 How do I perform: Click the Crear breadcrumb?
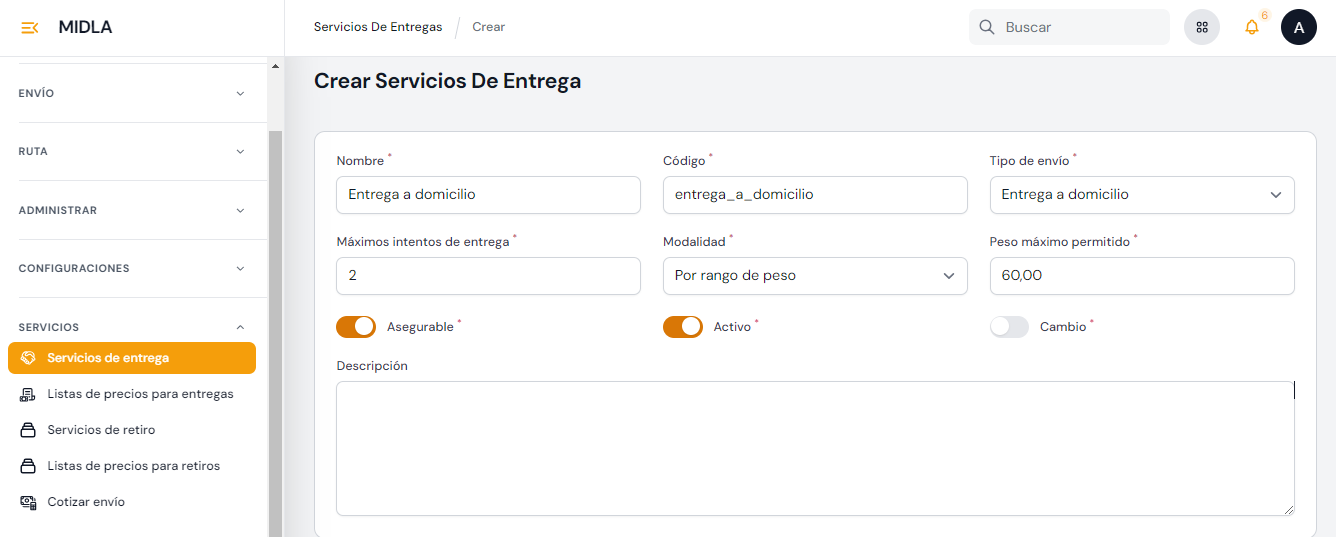(489, 27)
